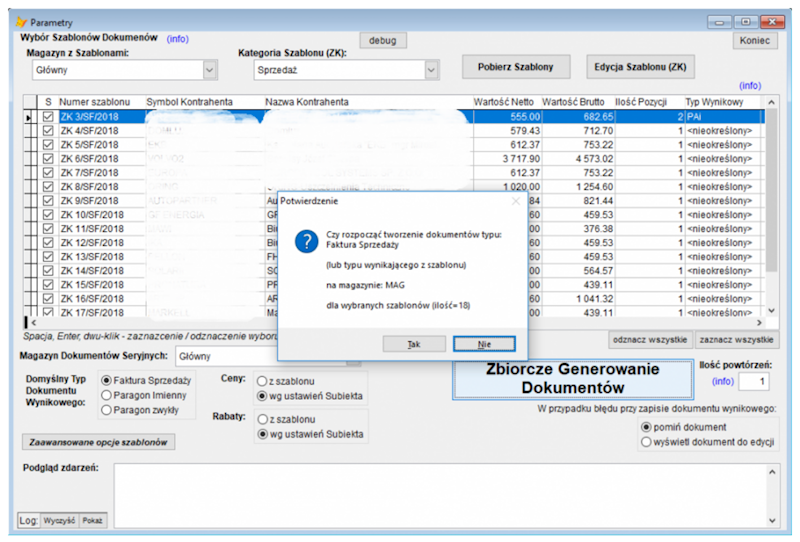Click zaznacz wszystkie button
Viewport: 800px width, 542px height.
pyautogui.click(x=737, y=340)
